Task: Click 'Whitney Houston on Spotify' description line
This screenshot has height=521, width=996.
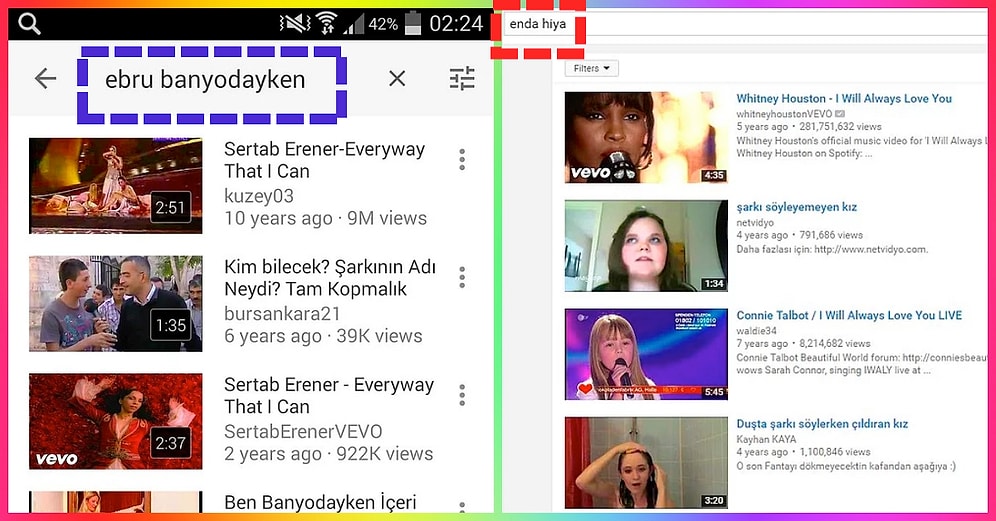Action: [804, 153]
